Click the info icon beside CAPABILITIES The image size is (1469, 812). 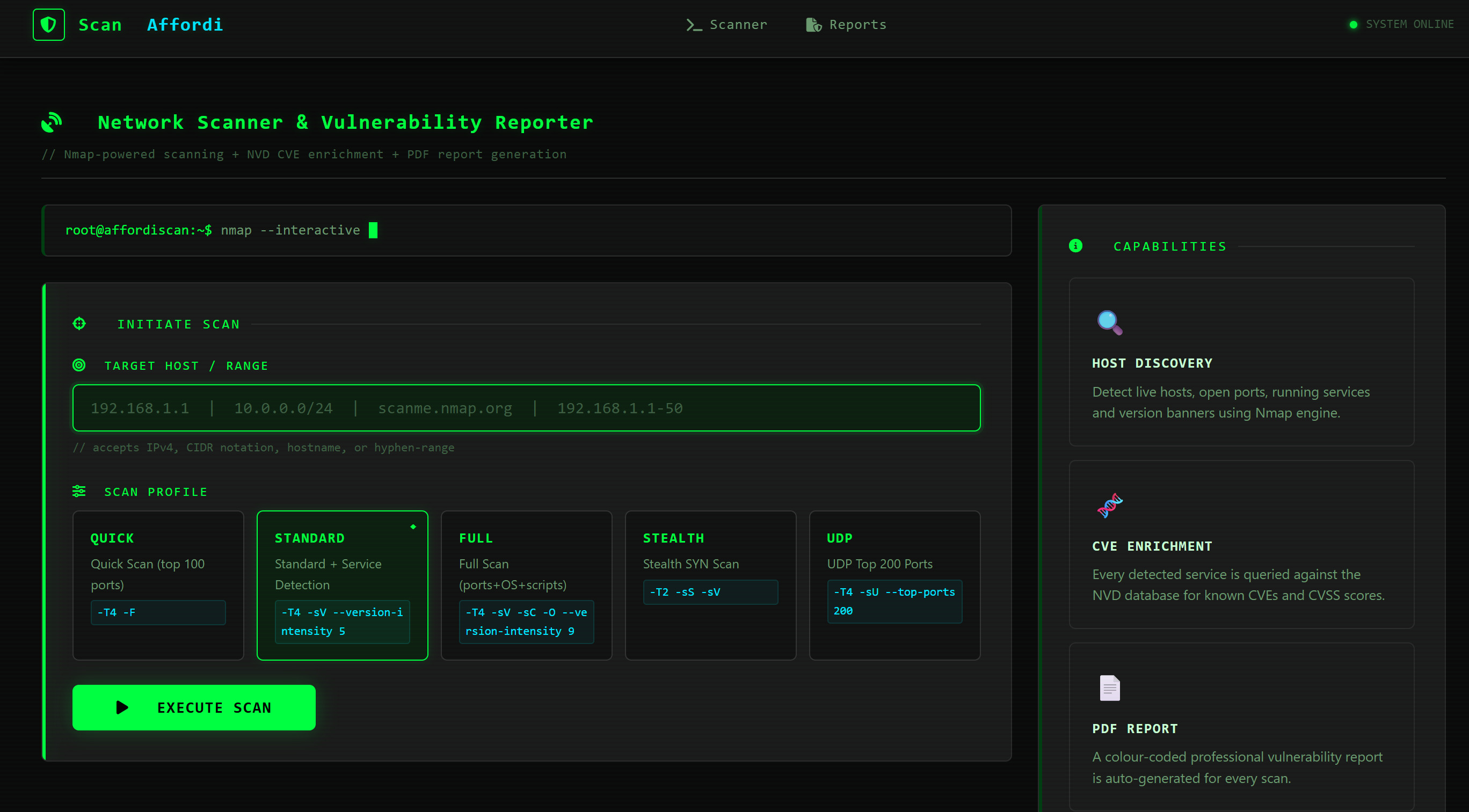click(x=1075, y=246)
